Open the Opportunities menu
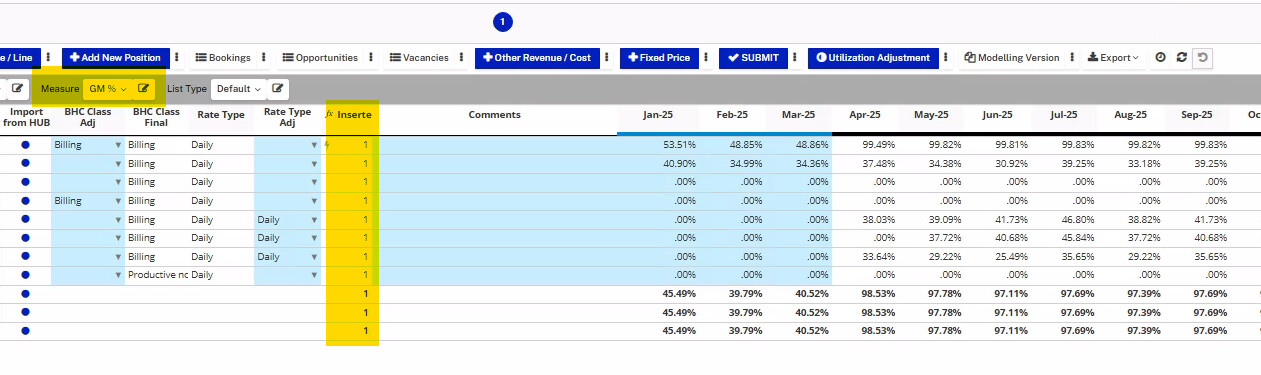This screenshot has height=375, width=1261. coord(321,58)
